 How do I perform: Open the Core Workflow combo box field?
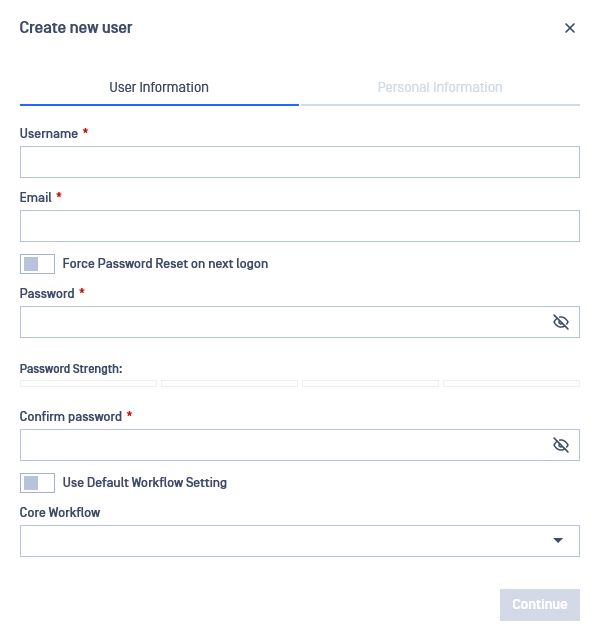tap(300, 541)
